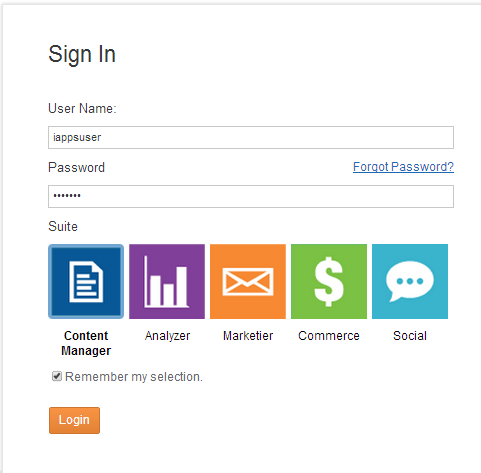Click the "Analyzer" suite label text
The width and height of the screenshot is (481, 473).
(167, 336)
